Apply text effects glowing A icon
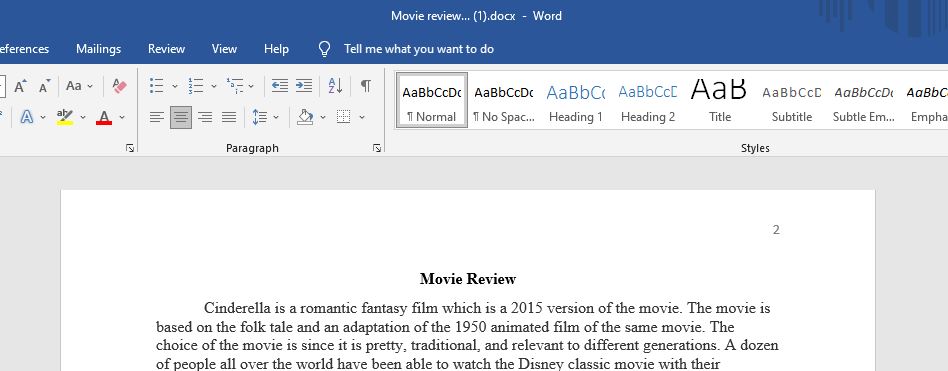The width and height of the screenshot is (948, 371). pyautogui.click(x=27, y=117)
